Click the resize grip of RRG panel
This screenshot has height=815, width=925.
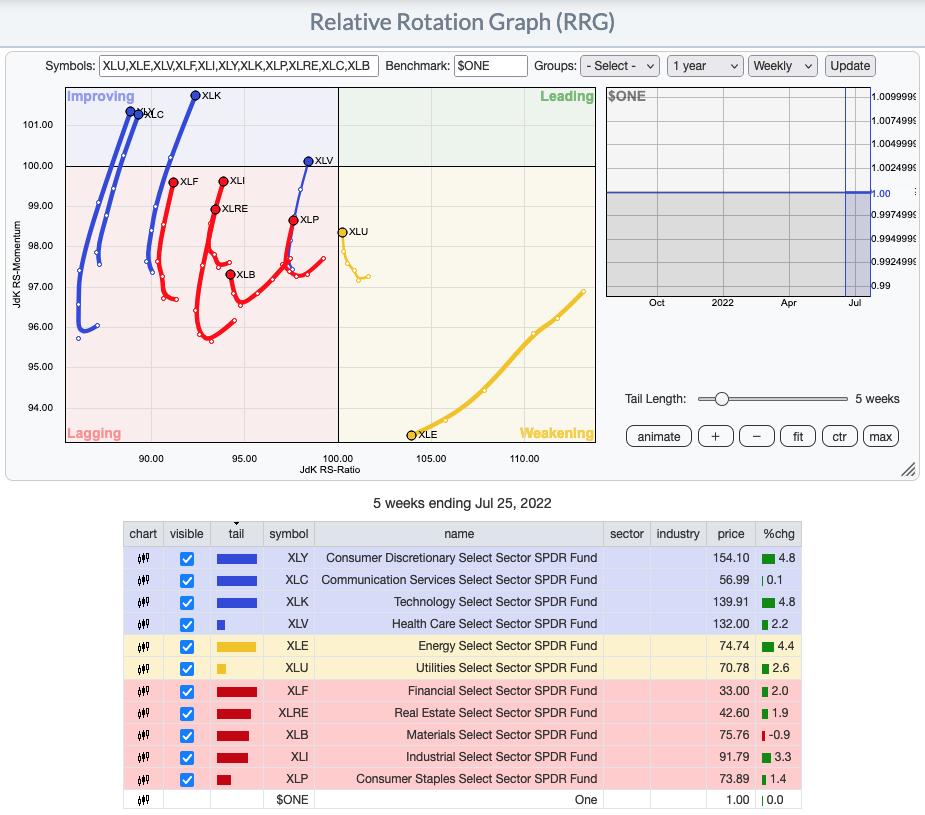[x=908, y=469]
